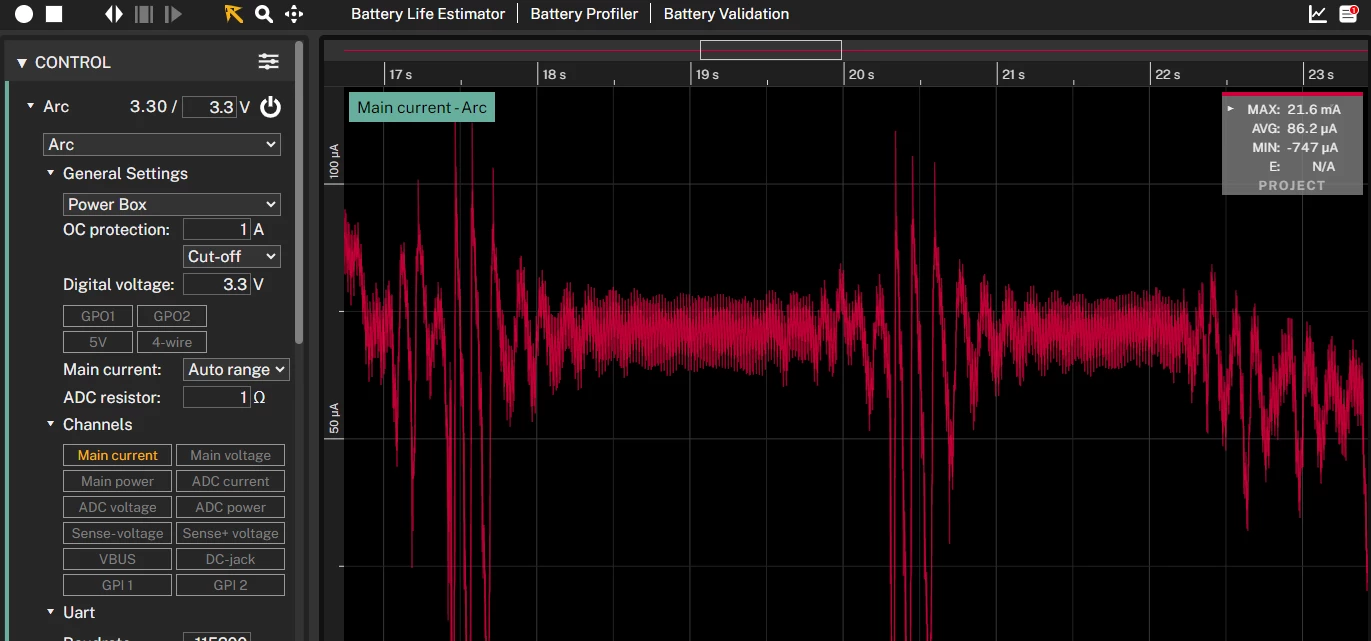
Task: Open the Auto range main current dropdown
Action: click(237, 369)
